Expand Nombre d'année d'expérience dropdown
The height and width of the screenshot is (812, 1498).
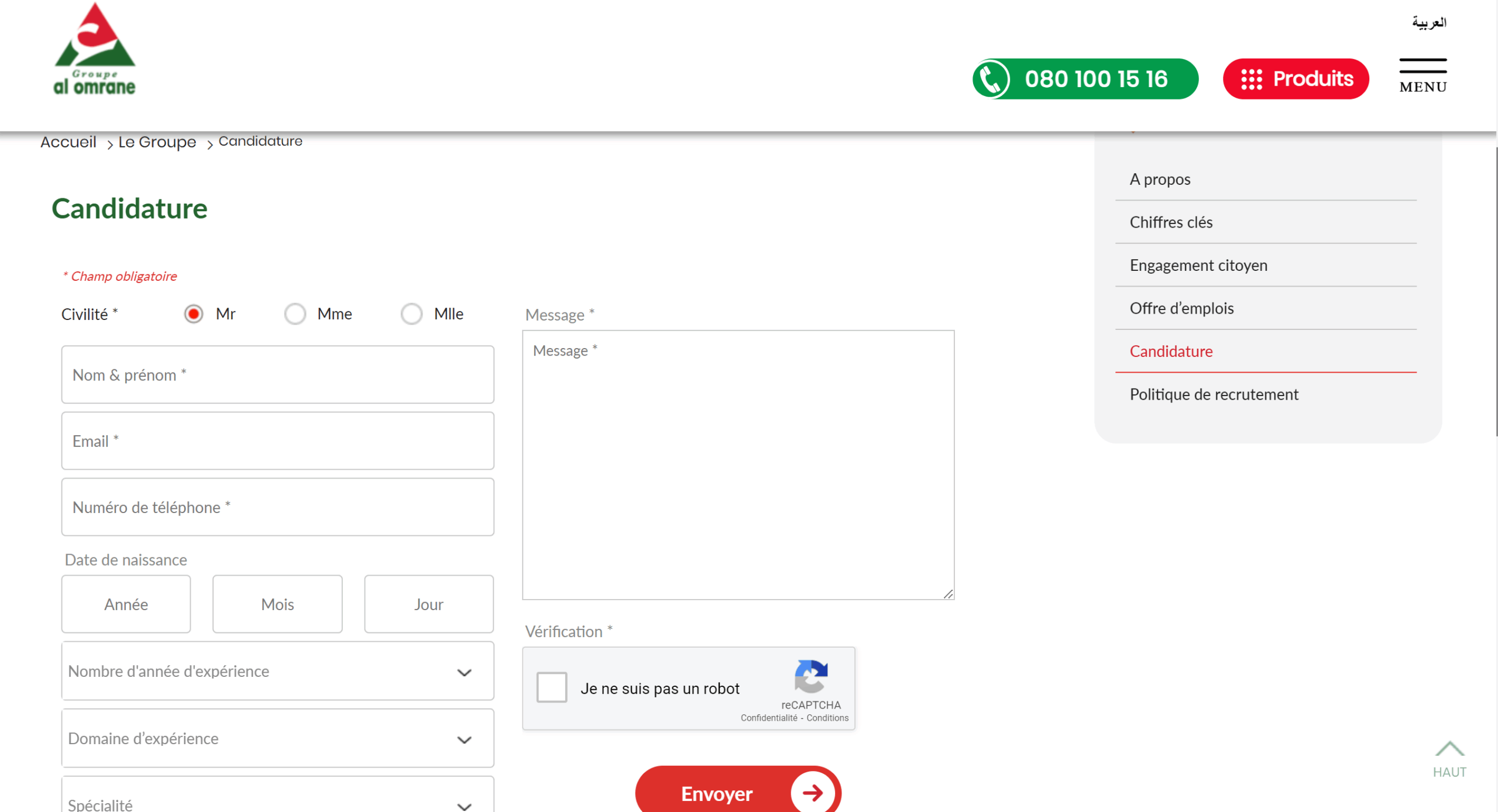tap(277, 671)
